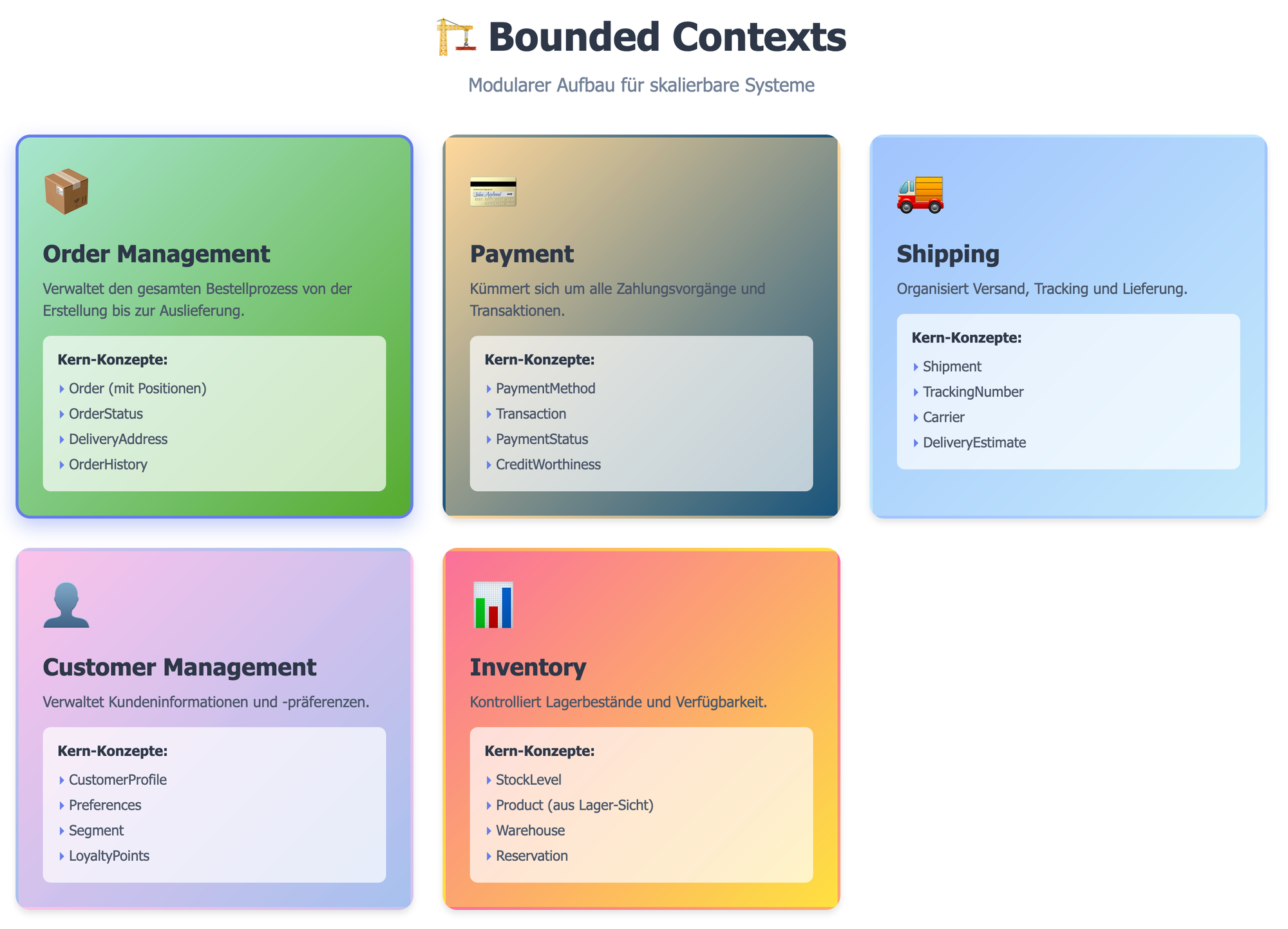Click the customer silhouette icon
The image size is (1288, 929).
(x=66, y=605)
